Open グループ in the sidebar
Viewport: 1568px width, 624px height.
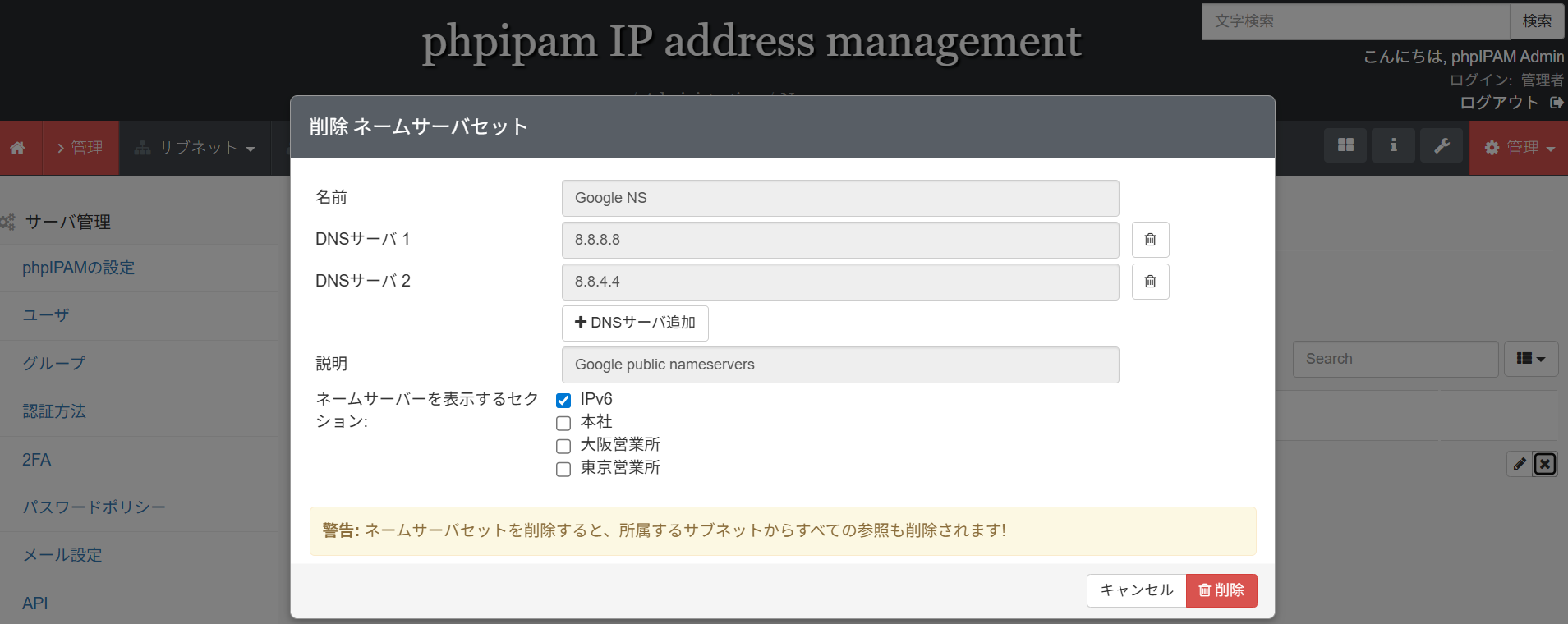coord(53,363)
